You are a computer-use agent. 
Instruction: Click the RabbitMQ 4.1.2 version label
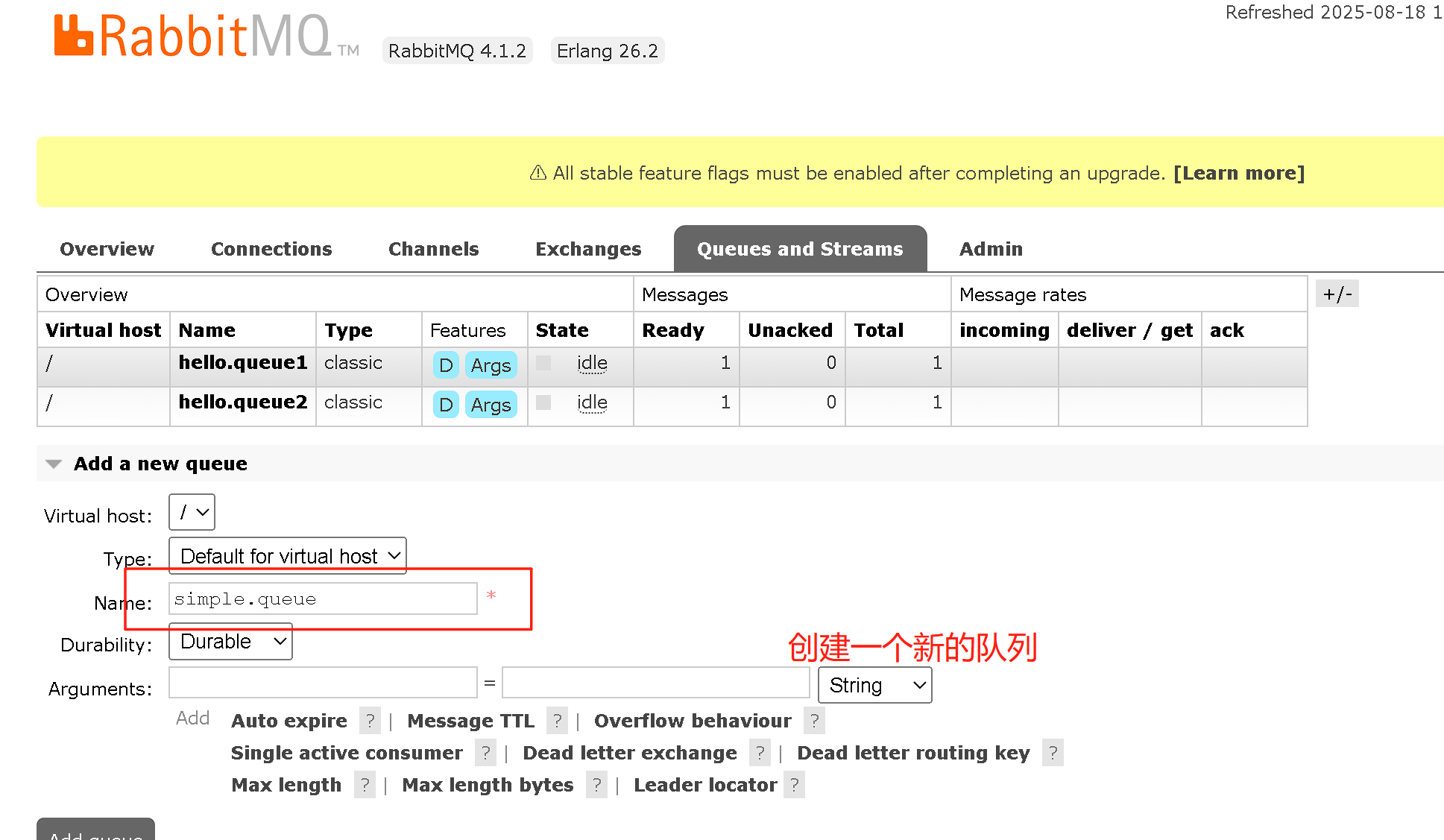(458, 51)
